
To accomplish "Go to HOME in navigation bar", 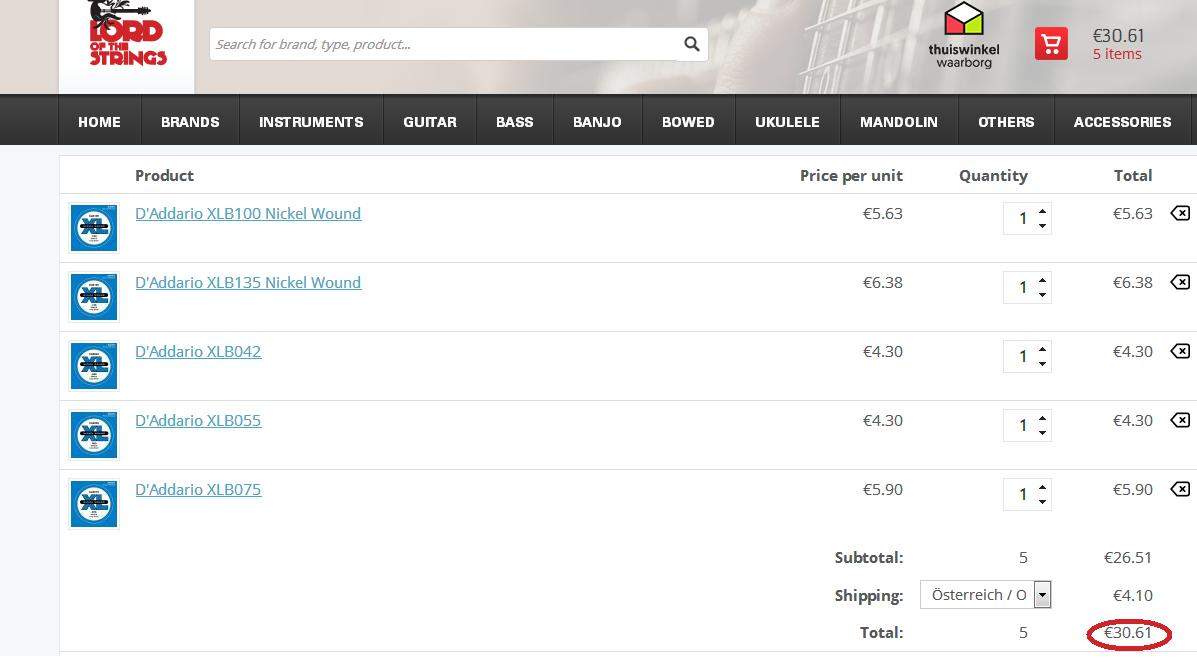I will [99, 121].
